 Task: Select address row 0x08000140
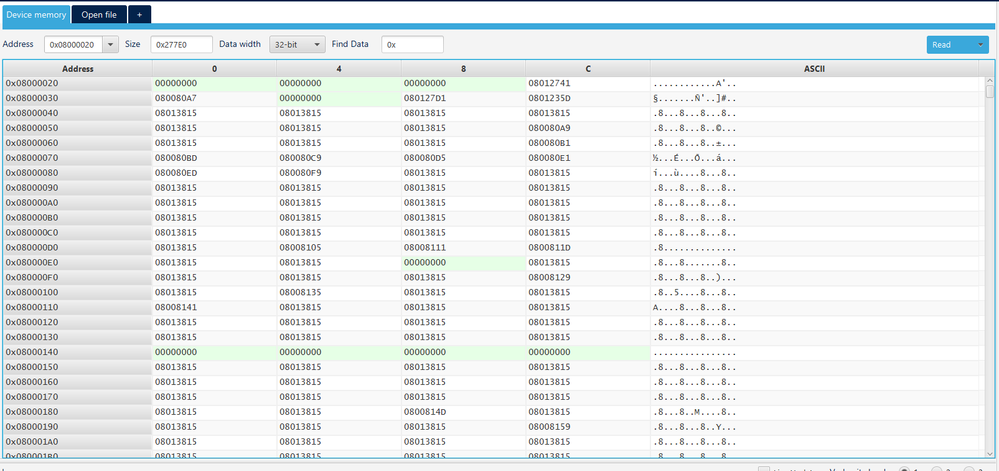78,352
